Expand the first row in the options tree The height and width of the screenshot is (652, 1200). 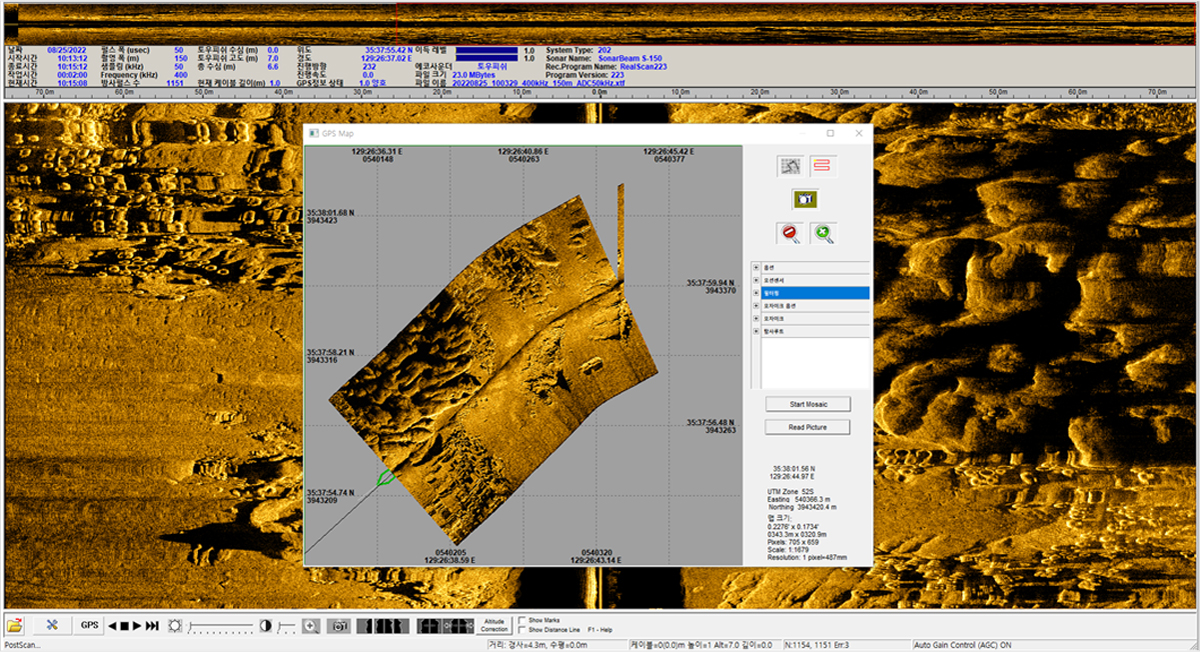coord(756,268)
